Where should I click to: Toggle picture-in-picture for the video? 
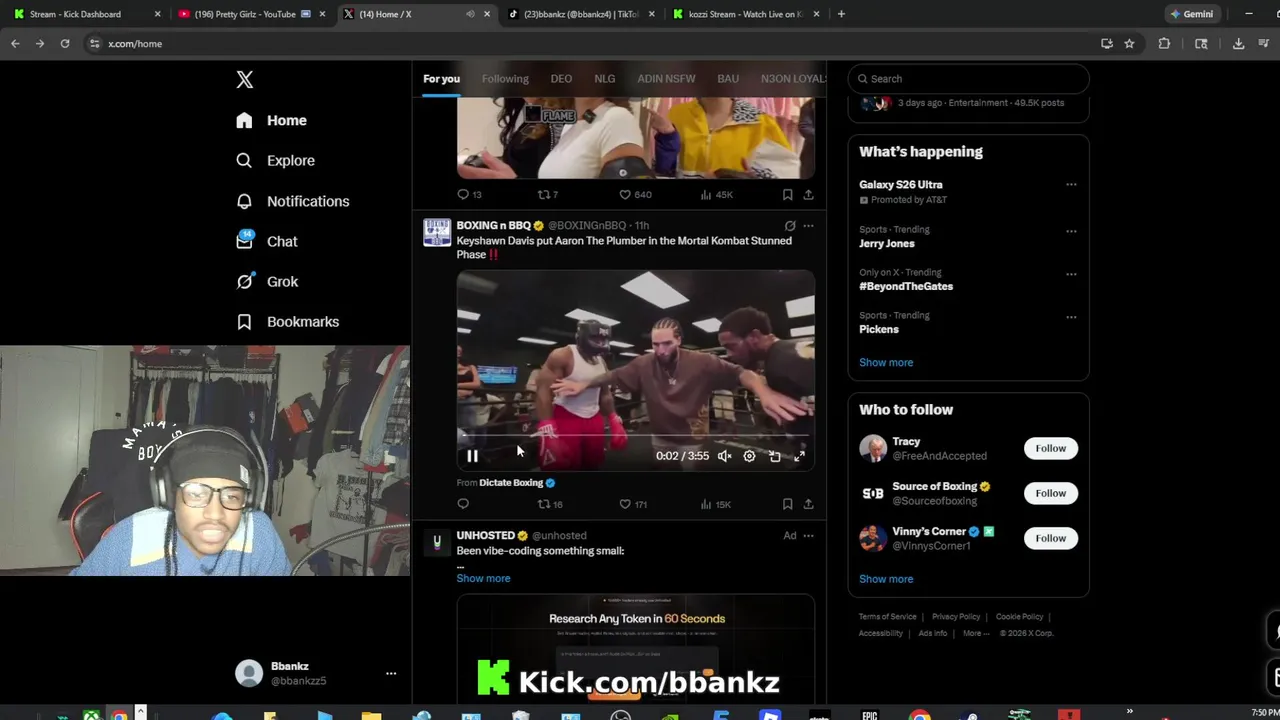click(x=774, y=456)
